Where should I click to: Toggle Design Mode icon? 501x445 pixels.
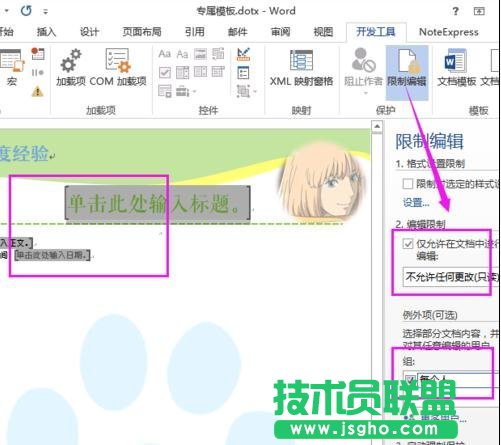243,54
